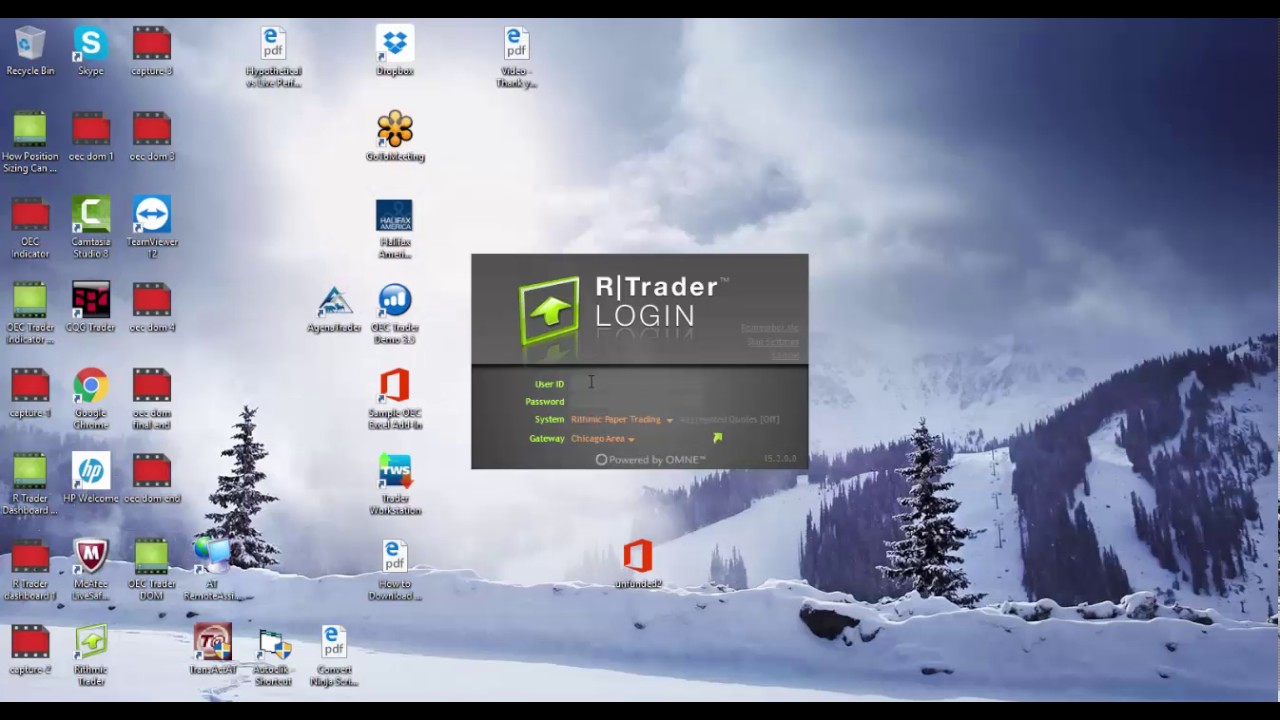This screenshot has width=1280, height=720.
Task: Launch CQG Trader
Action: click(x=91, y=308)
